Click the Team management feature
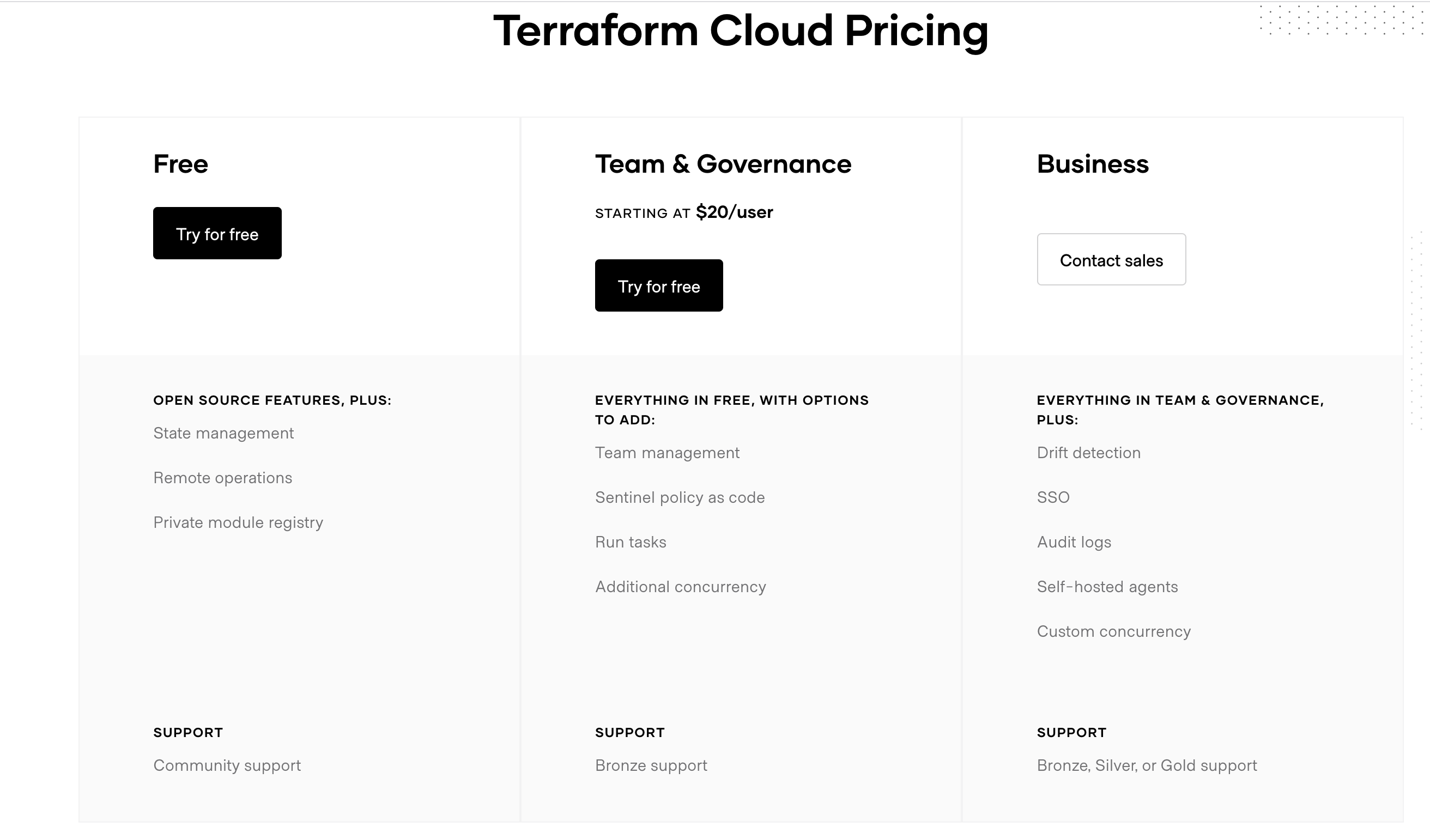1430x840 pixels. (x=668, y=453)
